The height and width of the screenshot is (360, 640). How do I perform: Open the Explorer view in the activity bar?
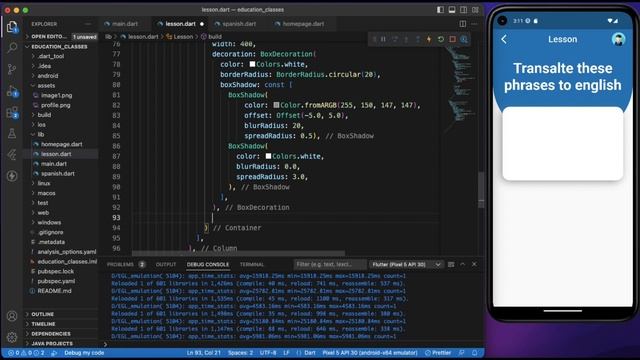tap(12, 27)
